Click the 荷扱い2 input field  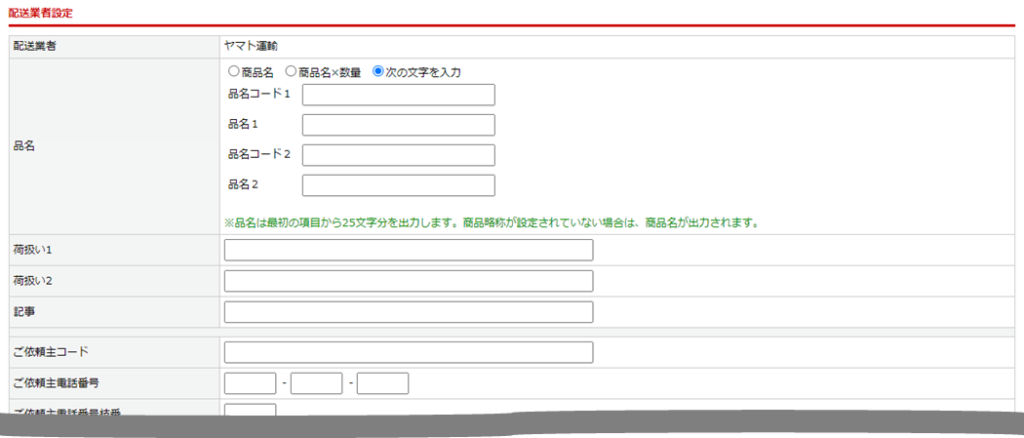click(x=409, y=281)
